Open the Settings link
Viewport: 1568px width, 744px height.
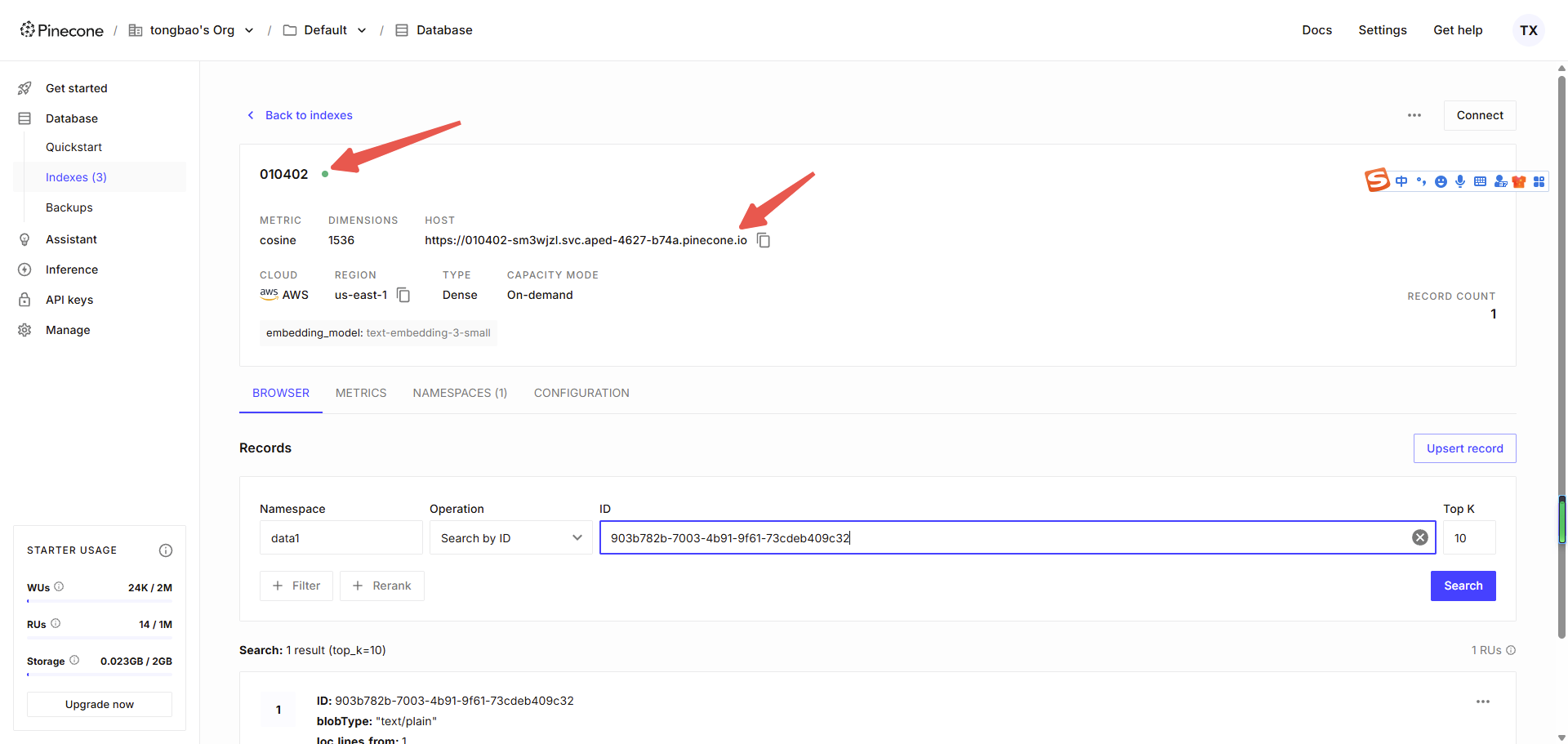(1383, 30)
